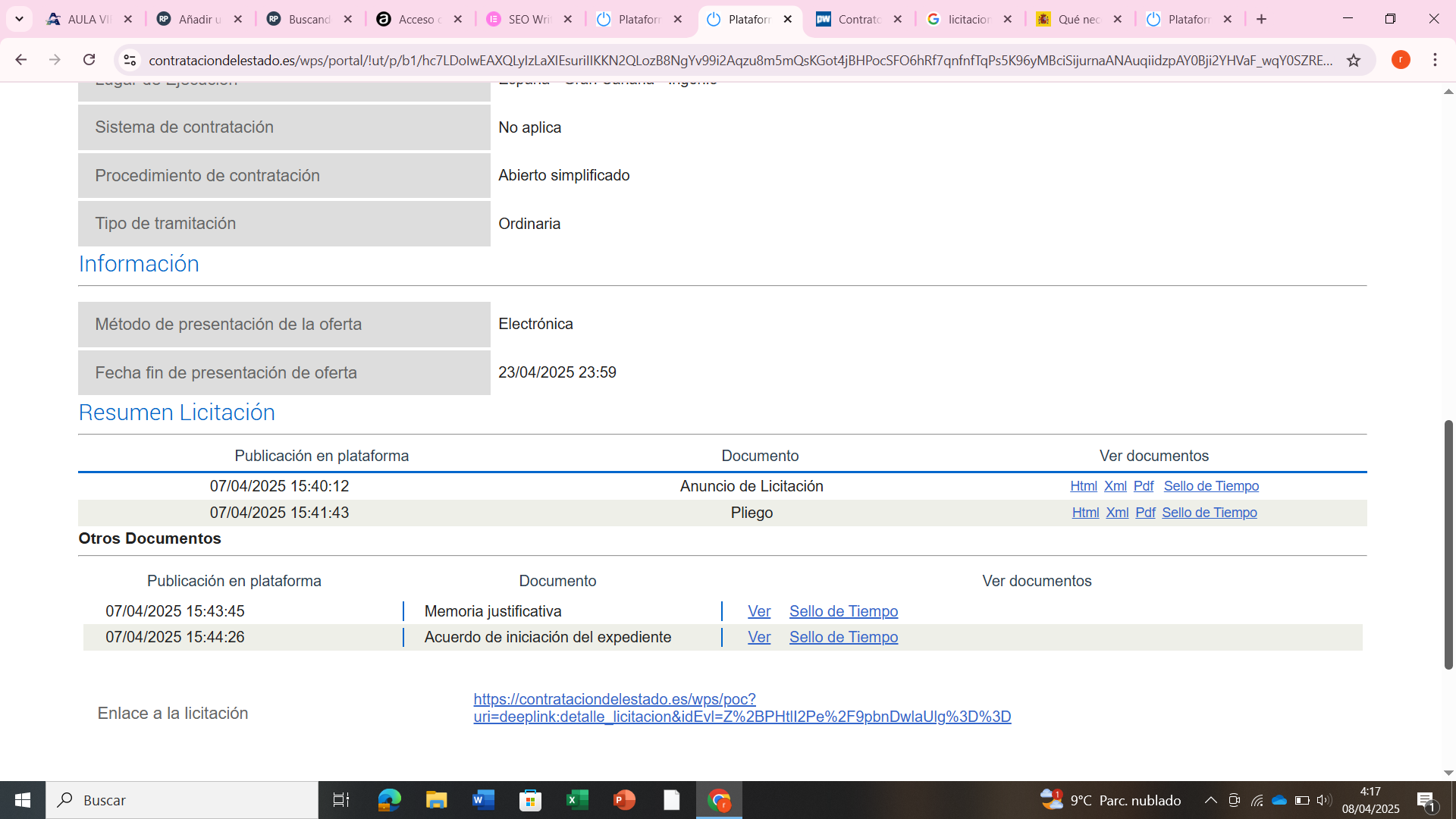The height and width of the screenshot is (819, 1456).
Task: Reload the page with refresh icon
Action: click(x=89, y=60)
